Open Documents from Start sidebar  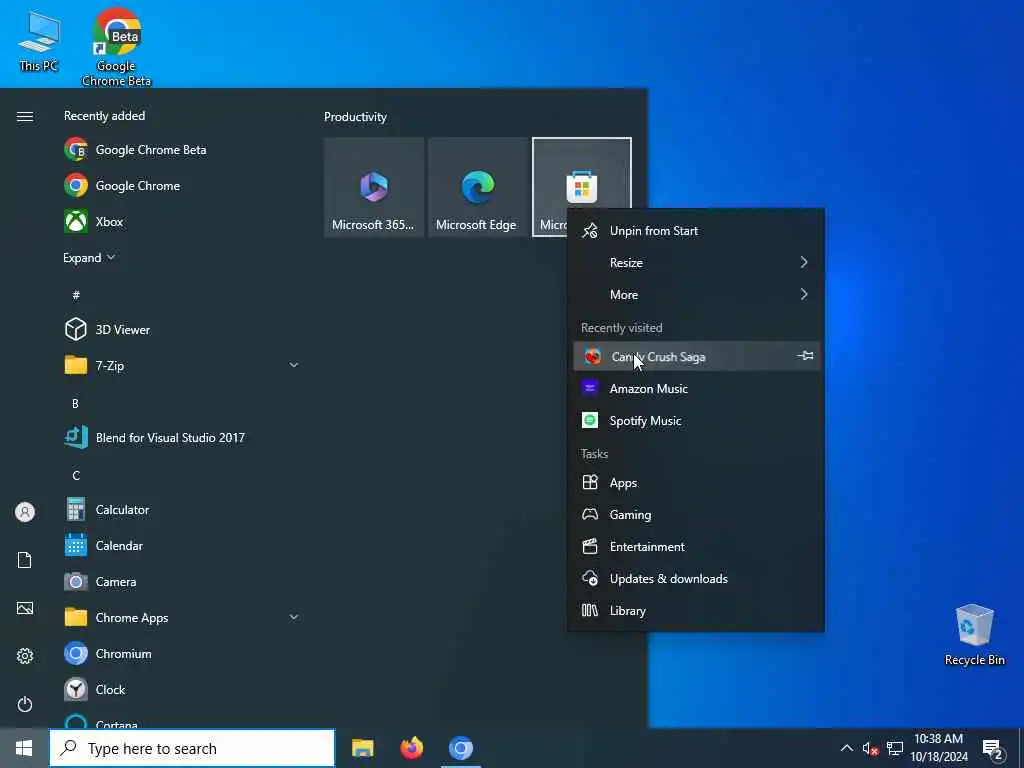pos(25,560)
